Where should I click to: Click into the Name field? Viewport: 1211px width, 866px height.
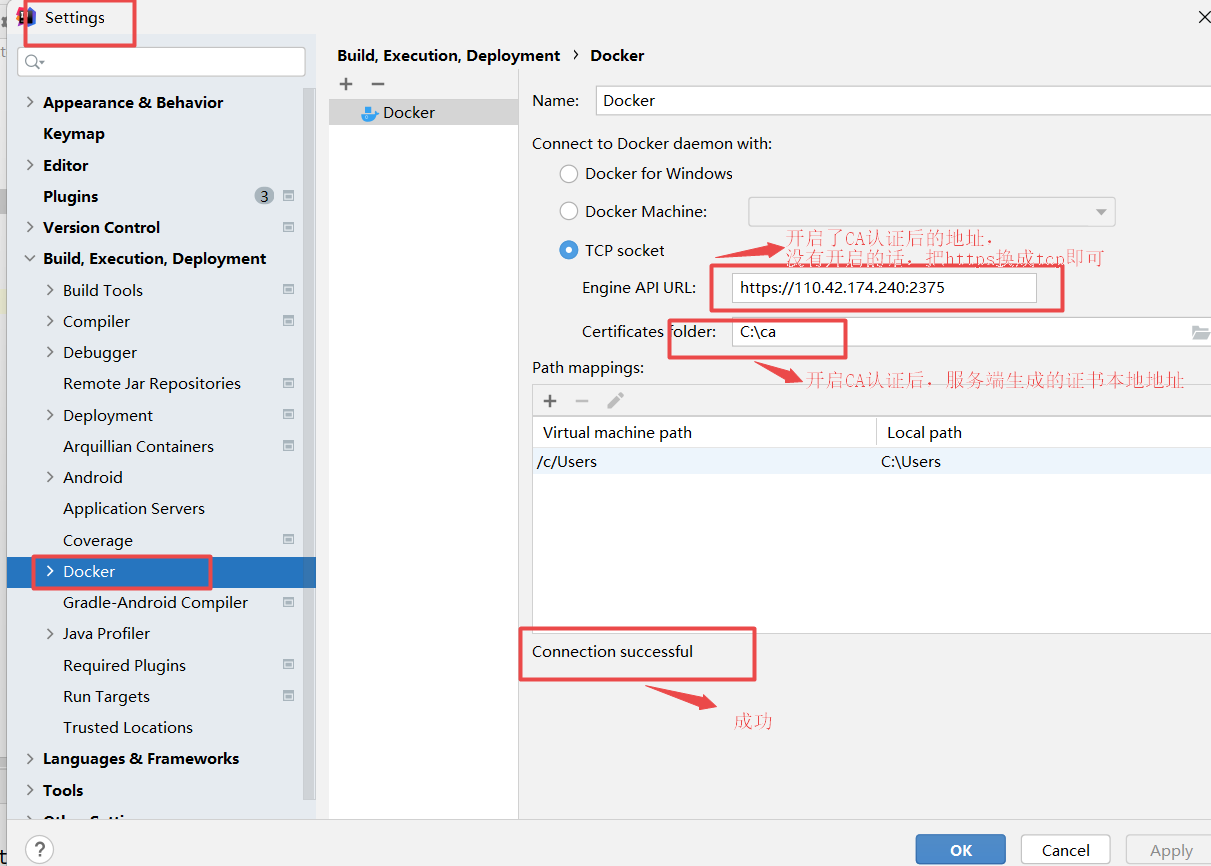[x=903, y=100]
